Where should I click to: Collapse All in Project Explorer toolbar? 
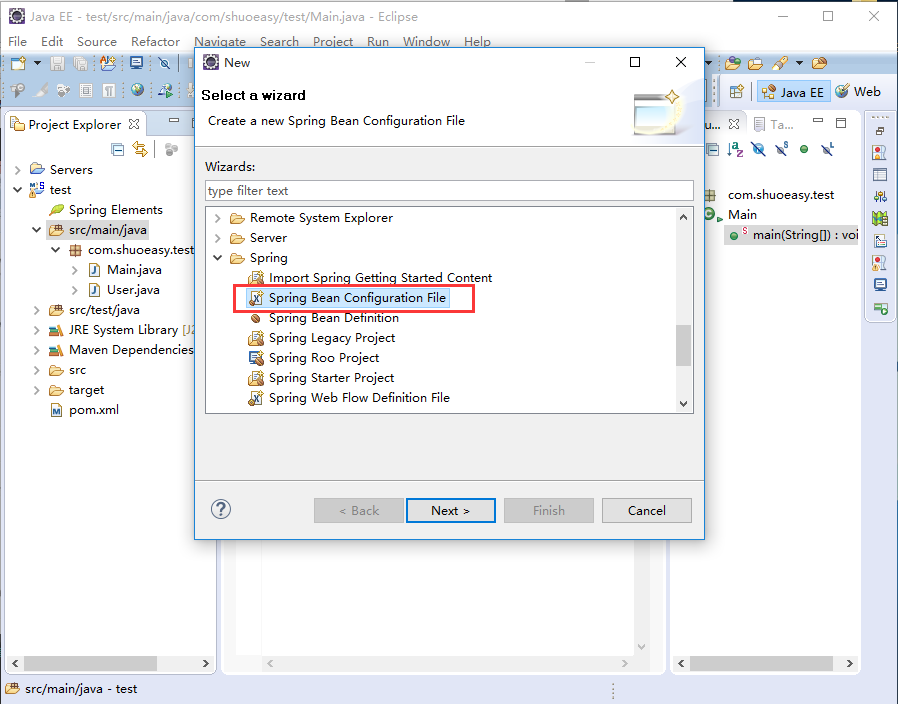[117, 150]
